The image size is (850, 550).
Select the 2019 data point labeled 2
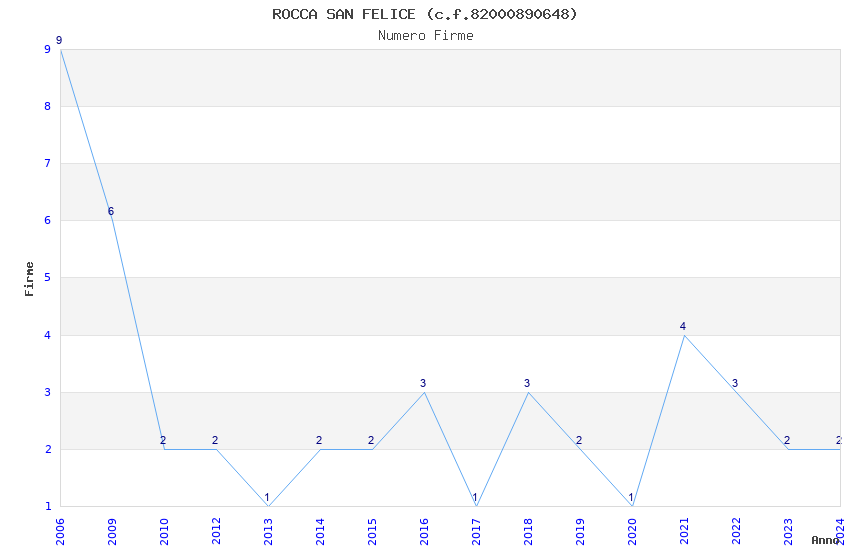[x=579, y=441]
